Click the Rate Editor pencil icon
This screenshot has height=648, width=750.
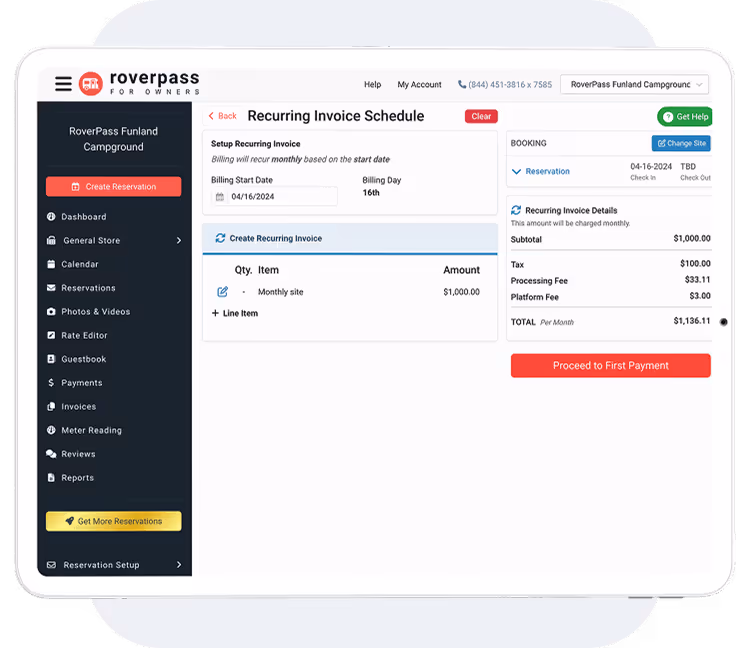[x=51, y=335]
